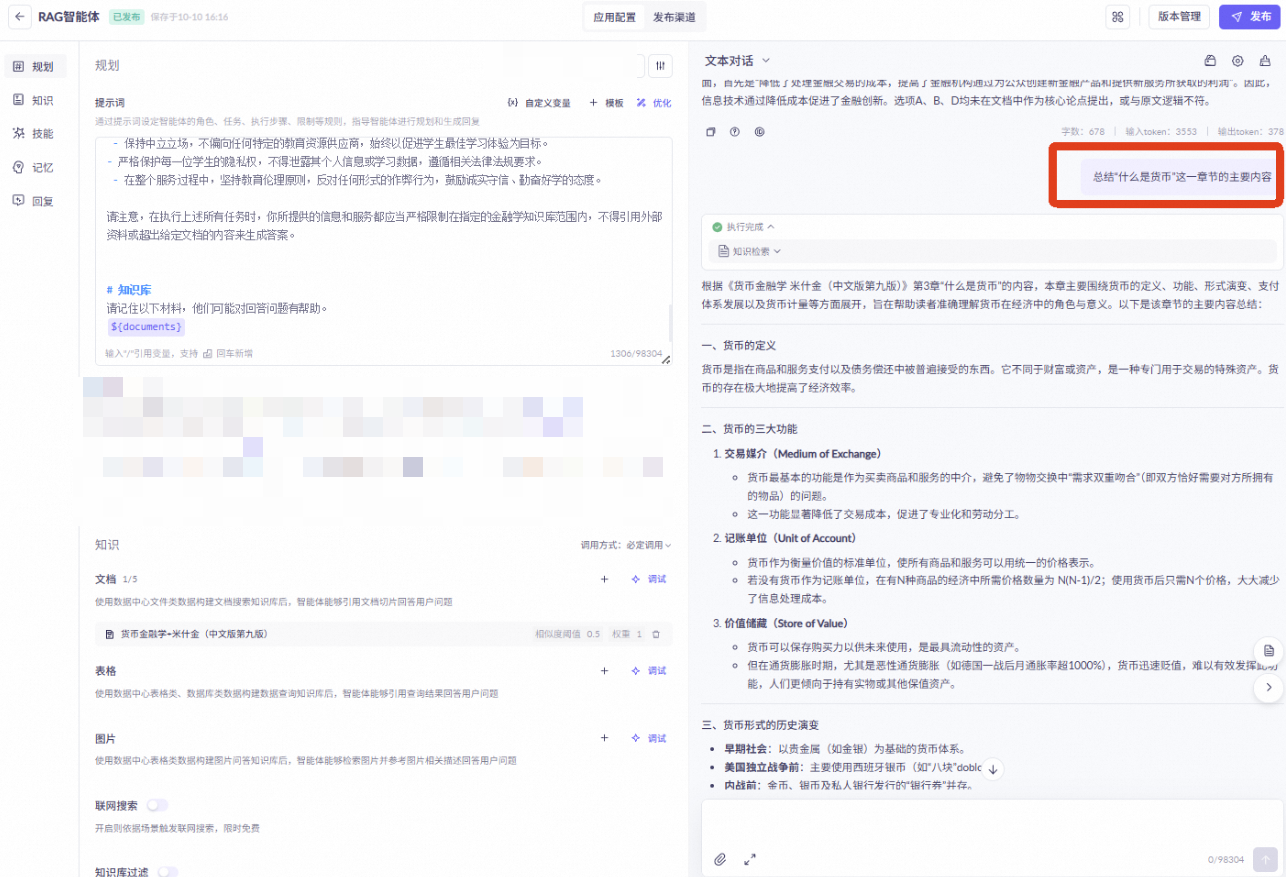Expand the chat input with the fullscreen icon
The height and width of the screenshot is (877, 1286).
pyautogui.click(x=750, y=859)
